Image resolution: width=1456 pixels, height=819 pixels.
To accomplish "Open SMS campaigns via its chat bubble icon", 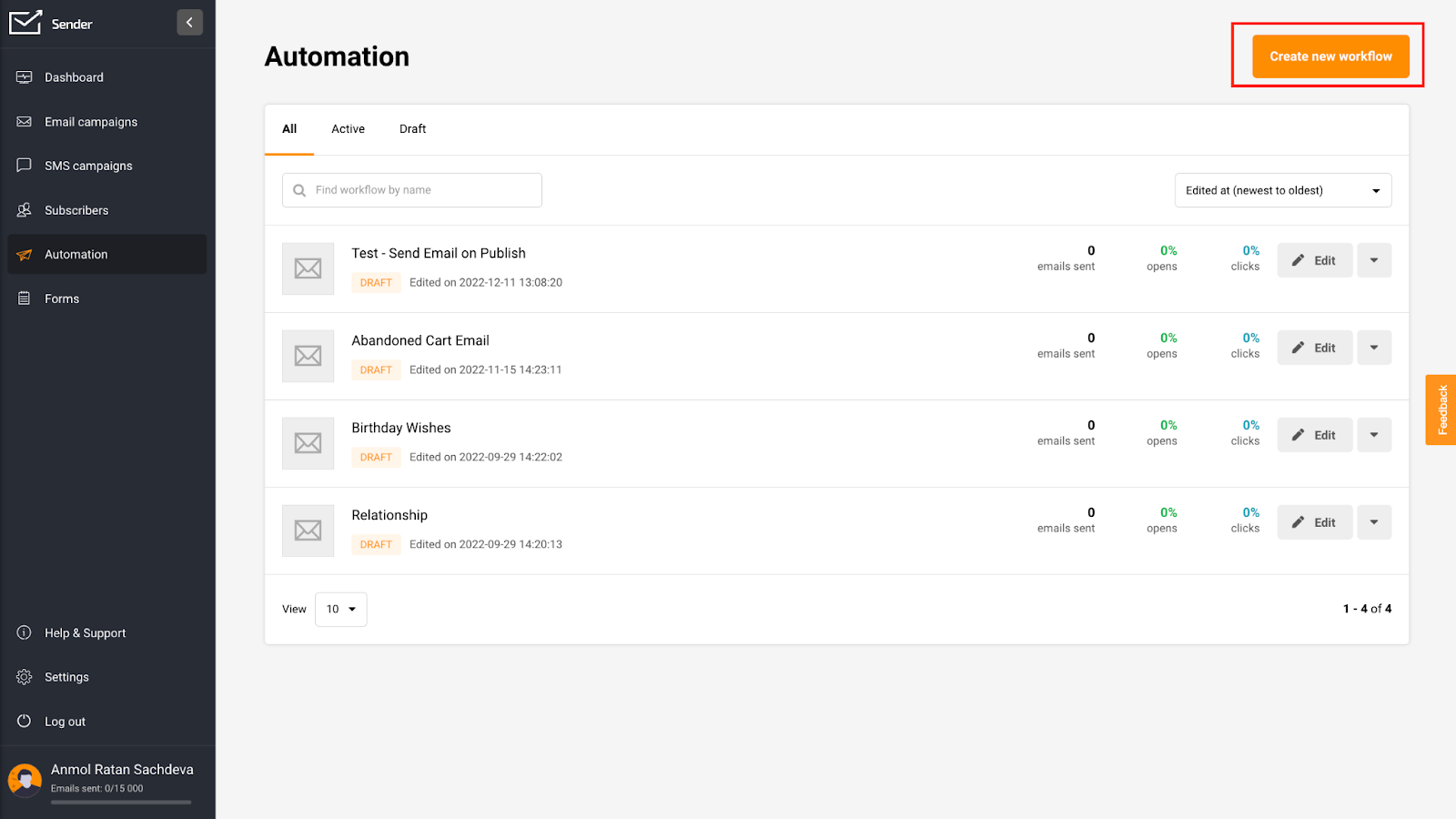I will point(24,165).
